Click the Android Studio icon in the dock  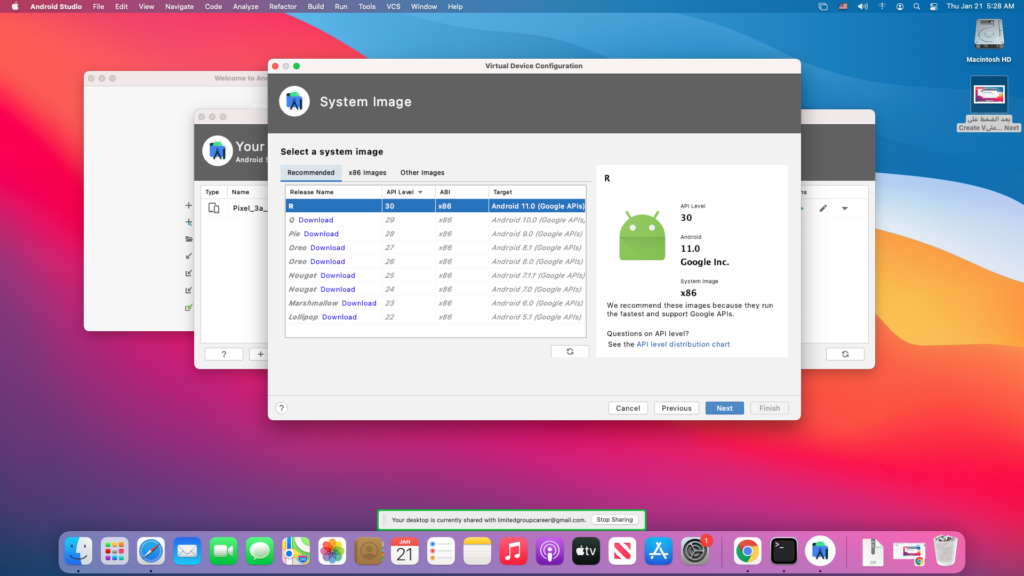(x=820, y=551)
